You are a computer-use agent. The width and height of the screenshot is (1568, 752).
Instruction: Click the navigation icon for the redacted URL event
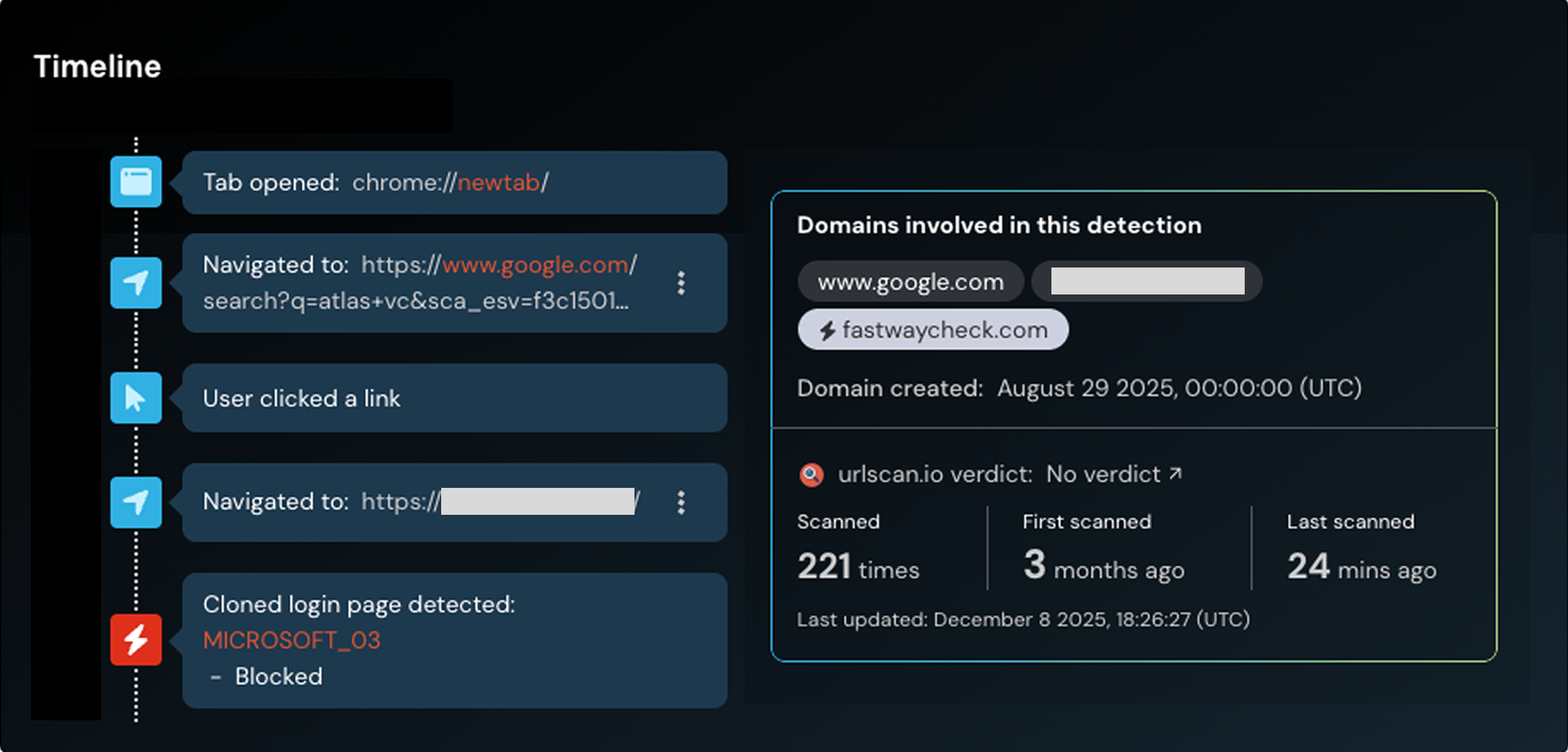tap(135, 503)
